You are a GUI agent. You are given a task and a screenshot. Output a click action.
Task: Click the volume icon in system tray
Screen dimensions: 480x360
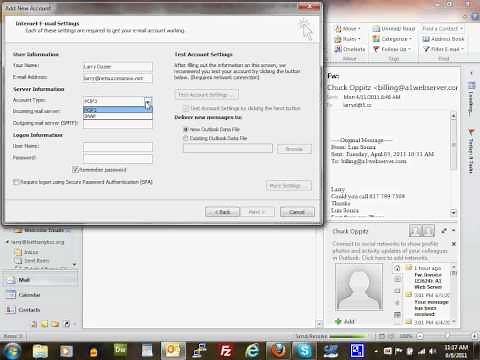(433, 351)
